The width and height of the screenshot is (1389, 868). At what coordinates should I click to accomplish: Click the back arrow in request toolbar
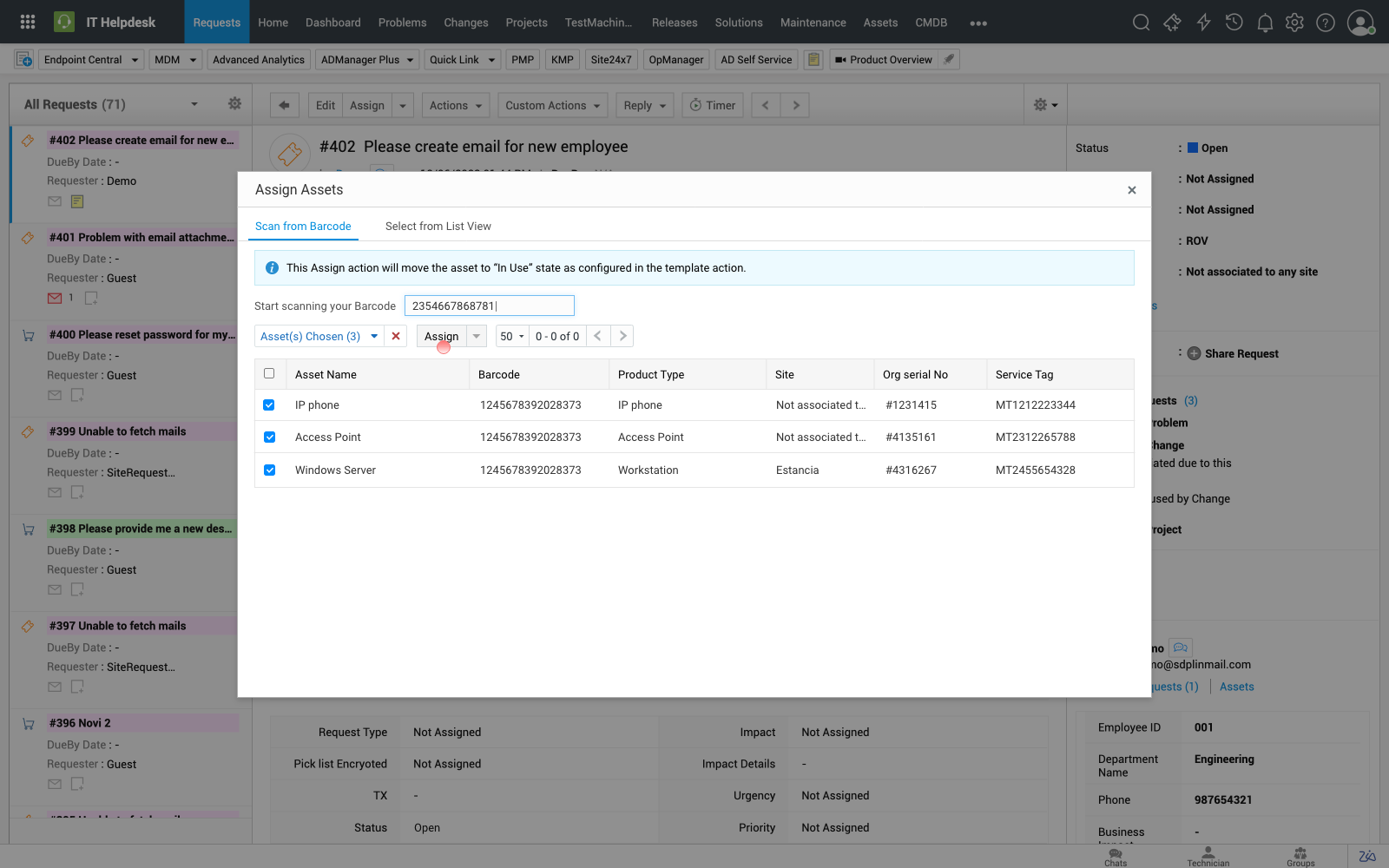point(284,105)
